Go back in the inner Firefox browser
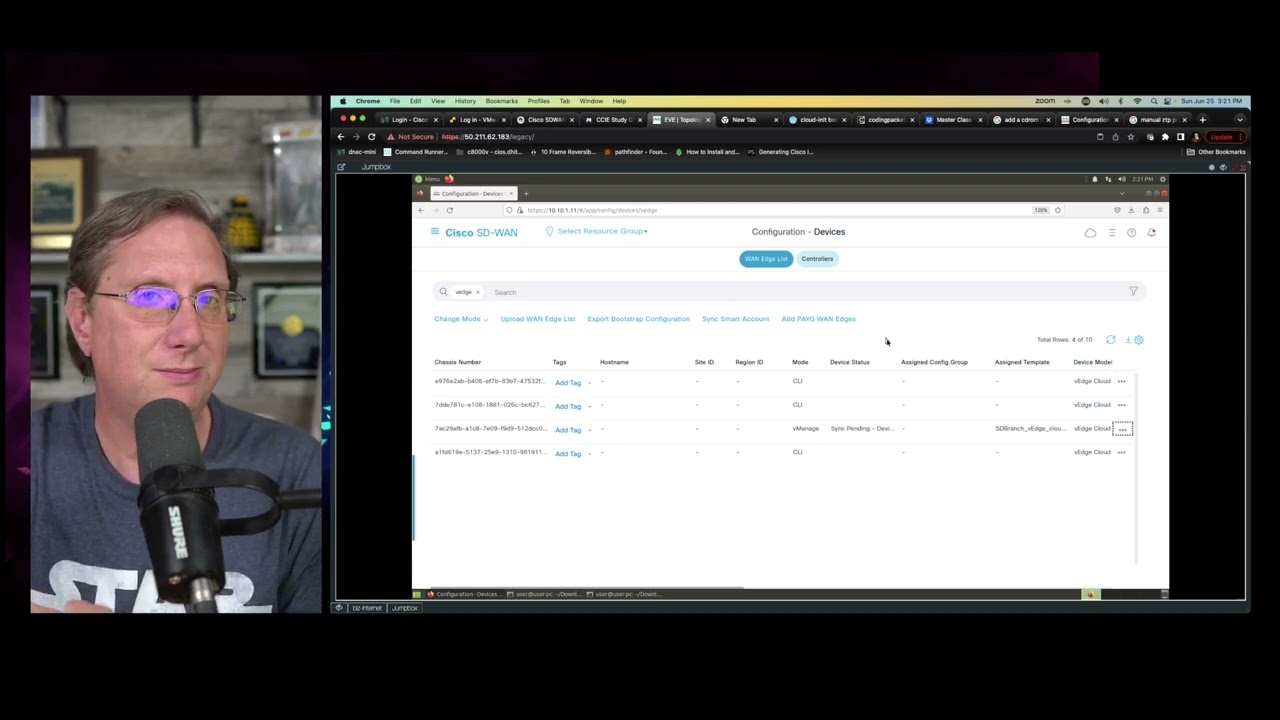 421,210
